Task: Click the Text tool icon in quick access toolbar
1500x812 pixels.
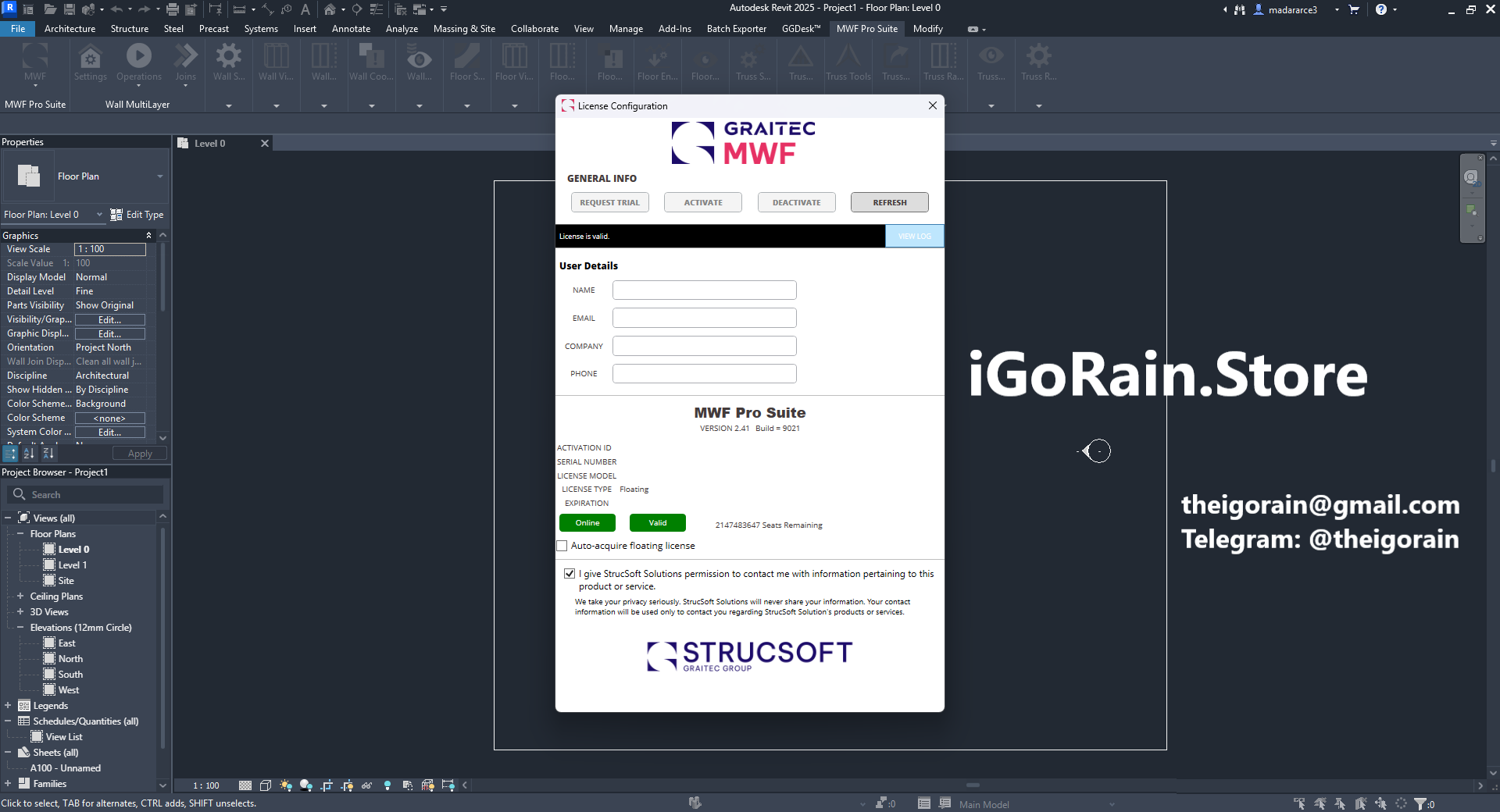Action: coord(305,9)
